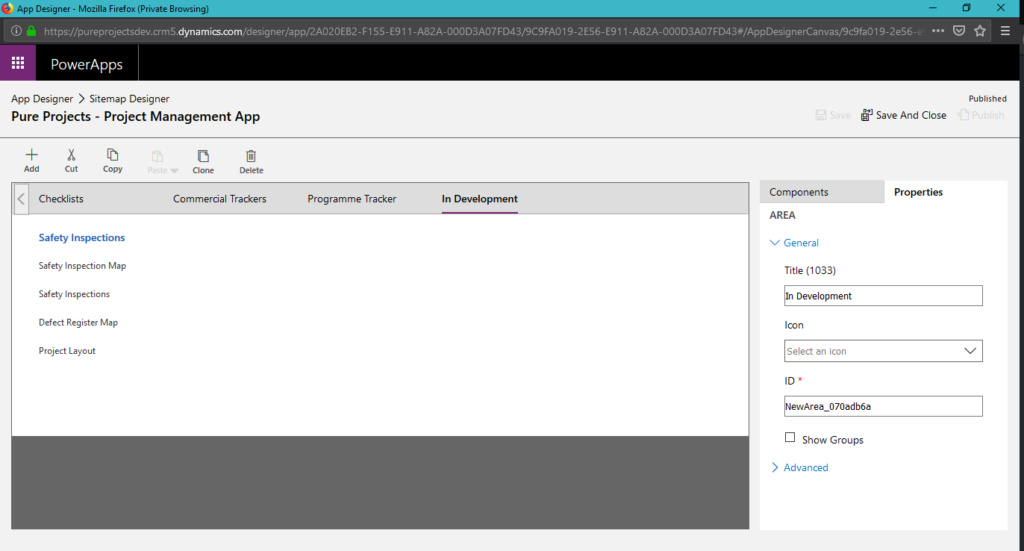Click the App Designer breadcrumb link

click(x=42, y=99)
